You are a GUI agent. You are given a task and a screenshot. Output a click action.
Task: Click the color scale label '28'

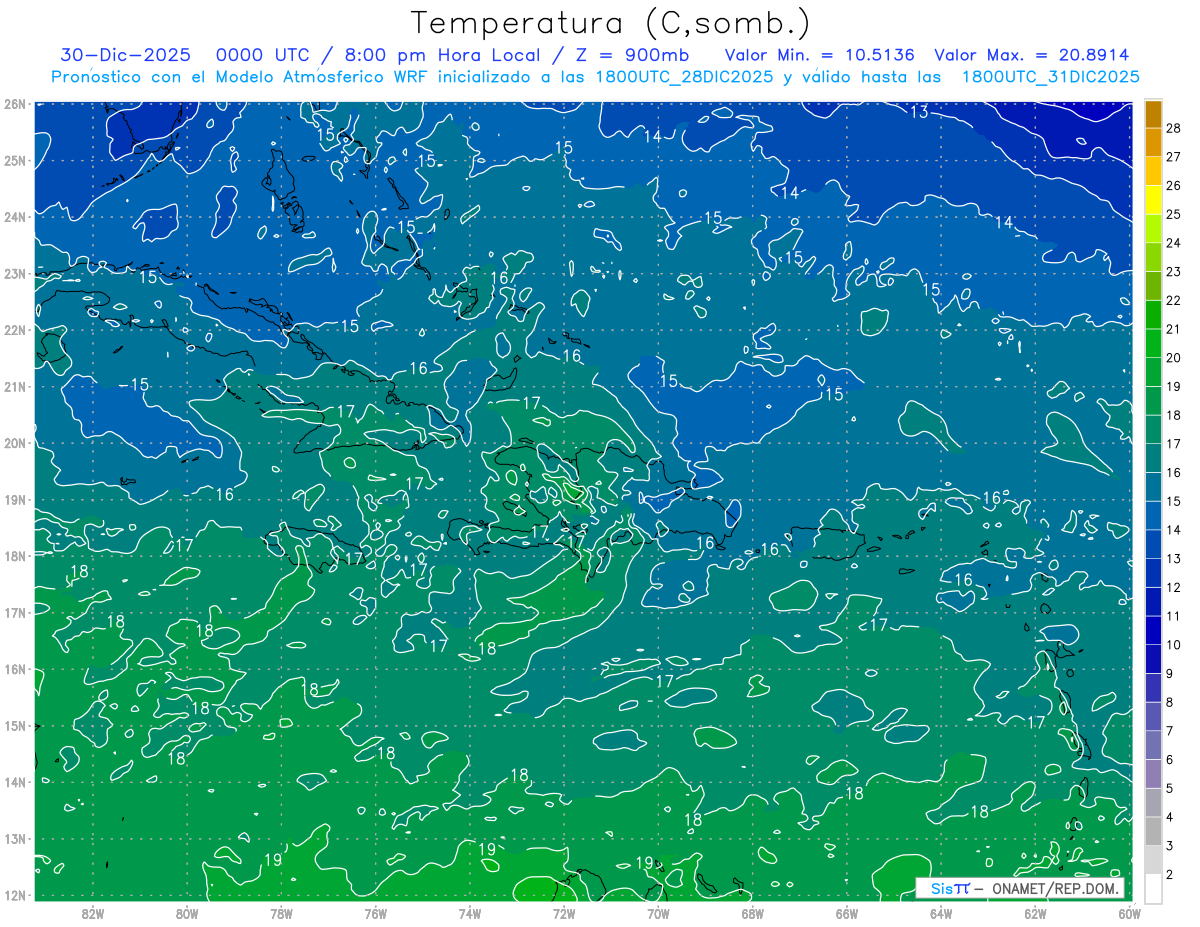1174,130
